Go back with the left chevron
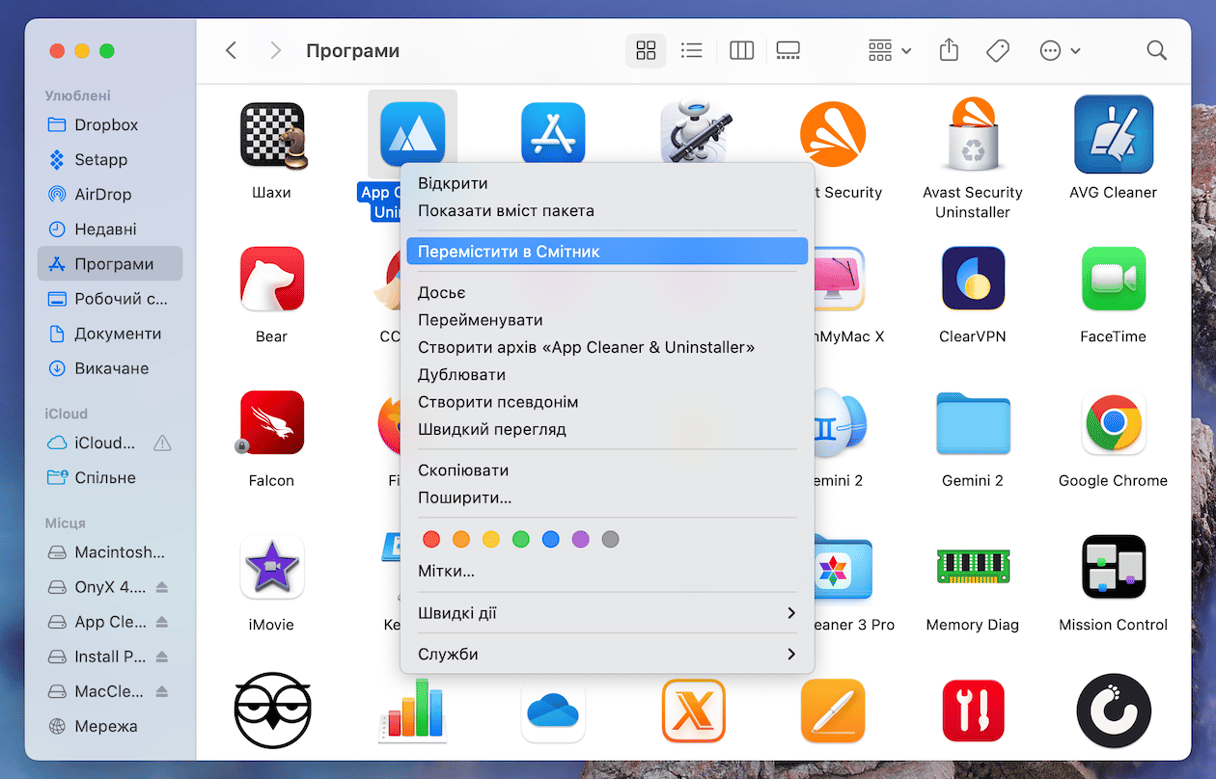 coord(231,50)
